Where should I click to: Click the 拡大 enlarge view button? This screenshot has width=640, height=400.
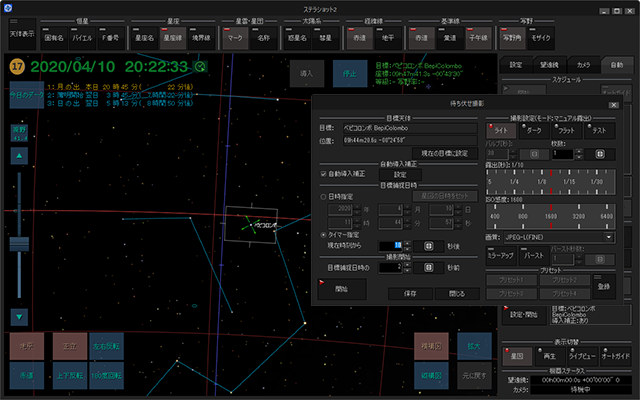474,346
